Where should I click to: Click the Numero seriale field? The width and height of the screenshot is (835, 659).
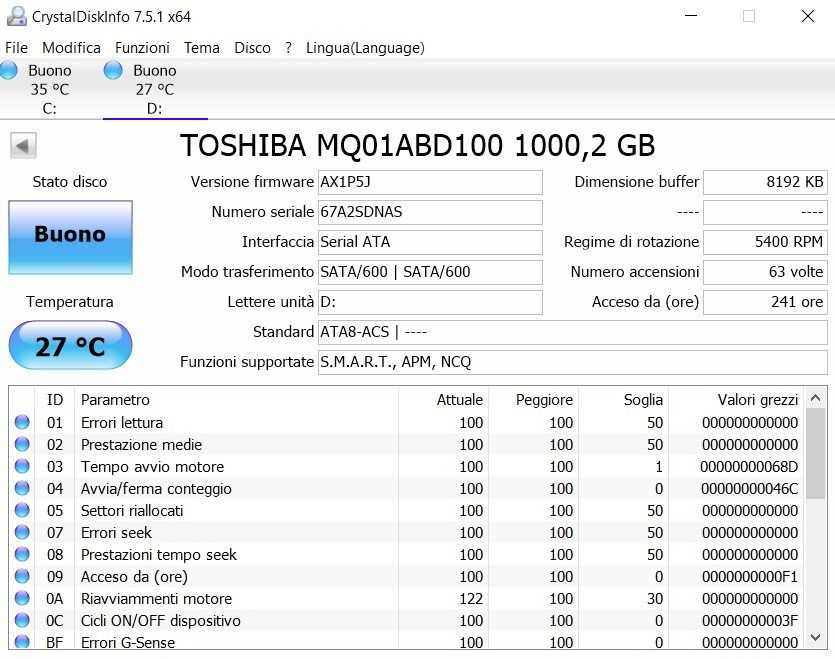pyautogui.click(x=430, y=212)
